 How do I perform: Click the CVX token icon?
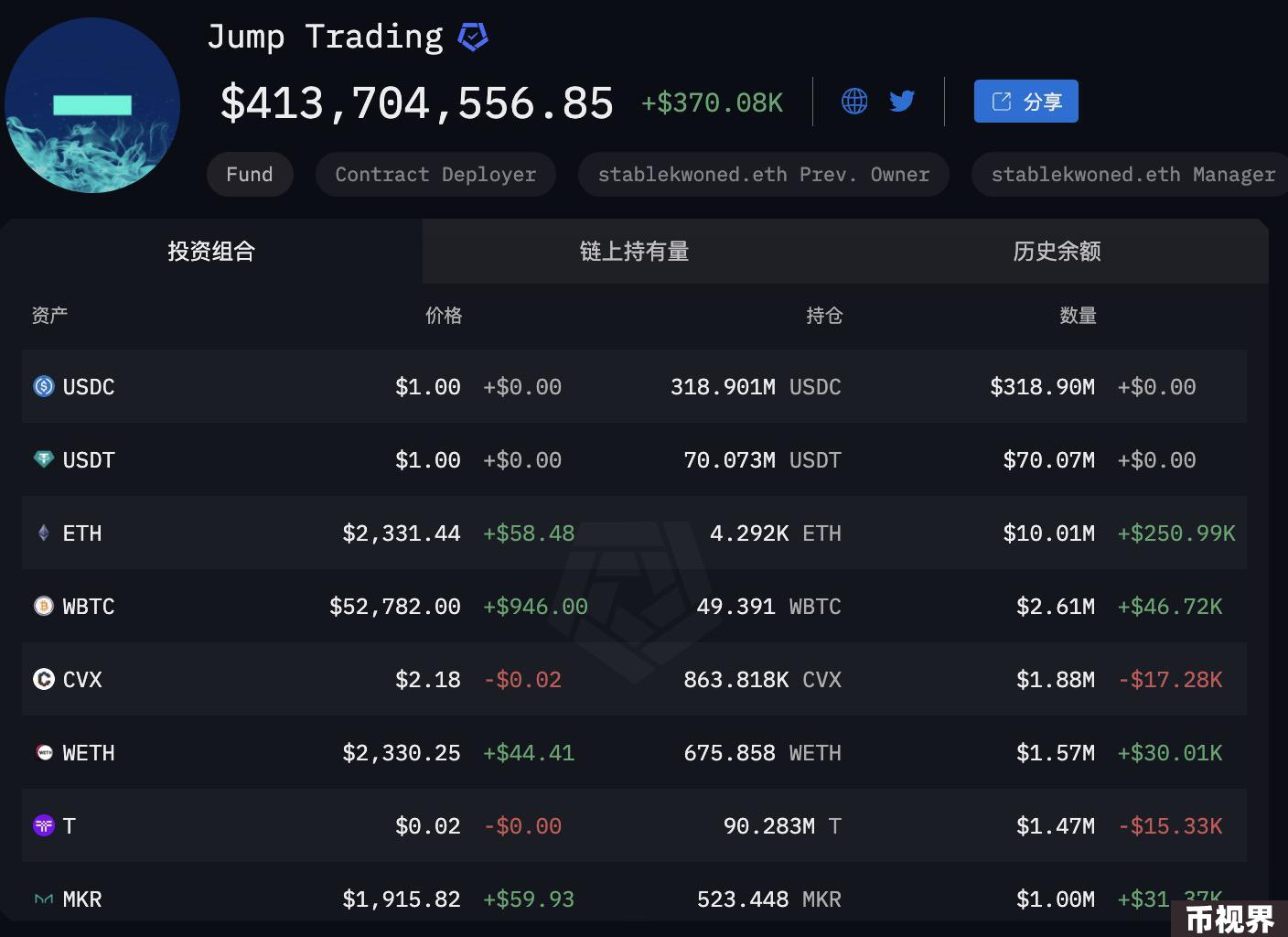(x=43, y=679)
